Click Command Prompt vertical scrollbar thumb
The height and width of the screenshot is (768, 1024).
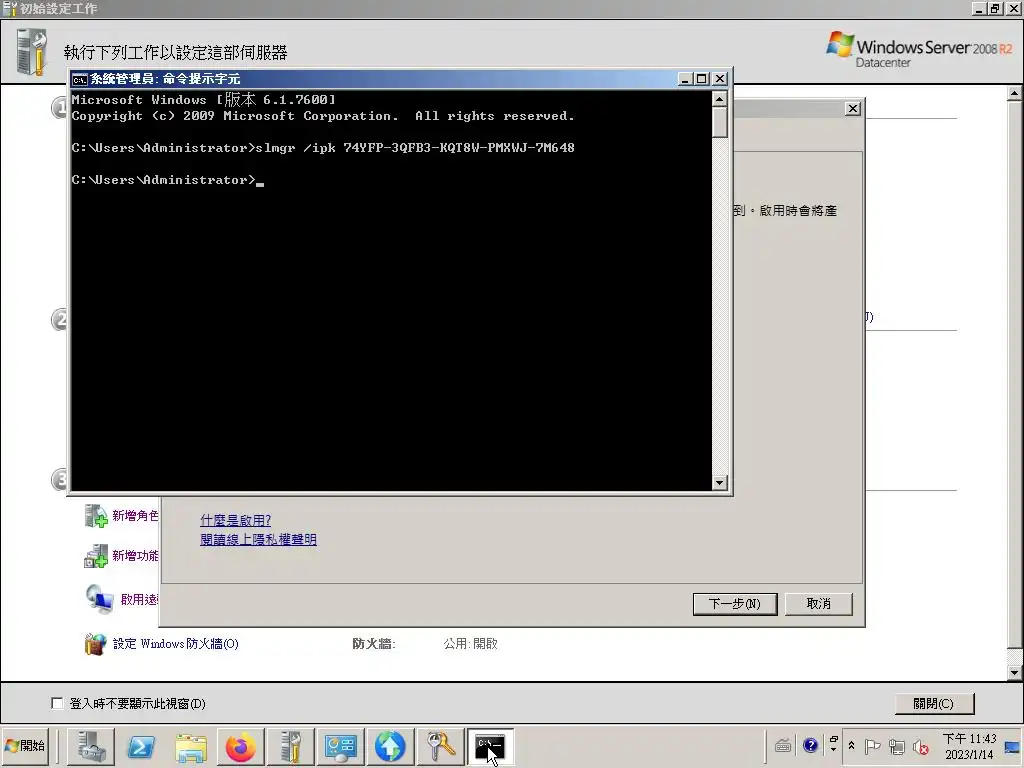coord(719,122)
